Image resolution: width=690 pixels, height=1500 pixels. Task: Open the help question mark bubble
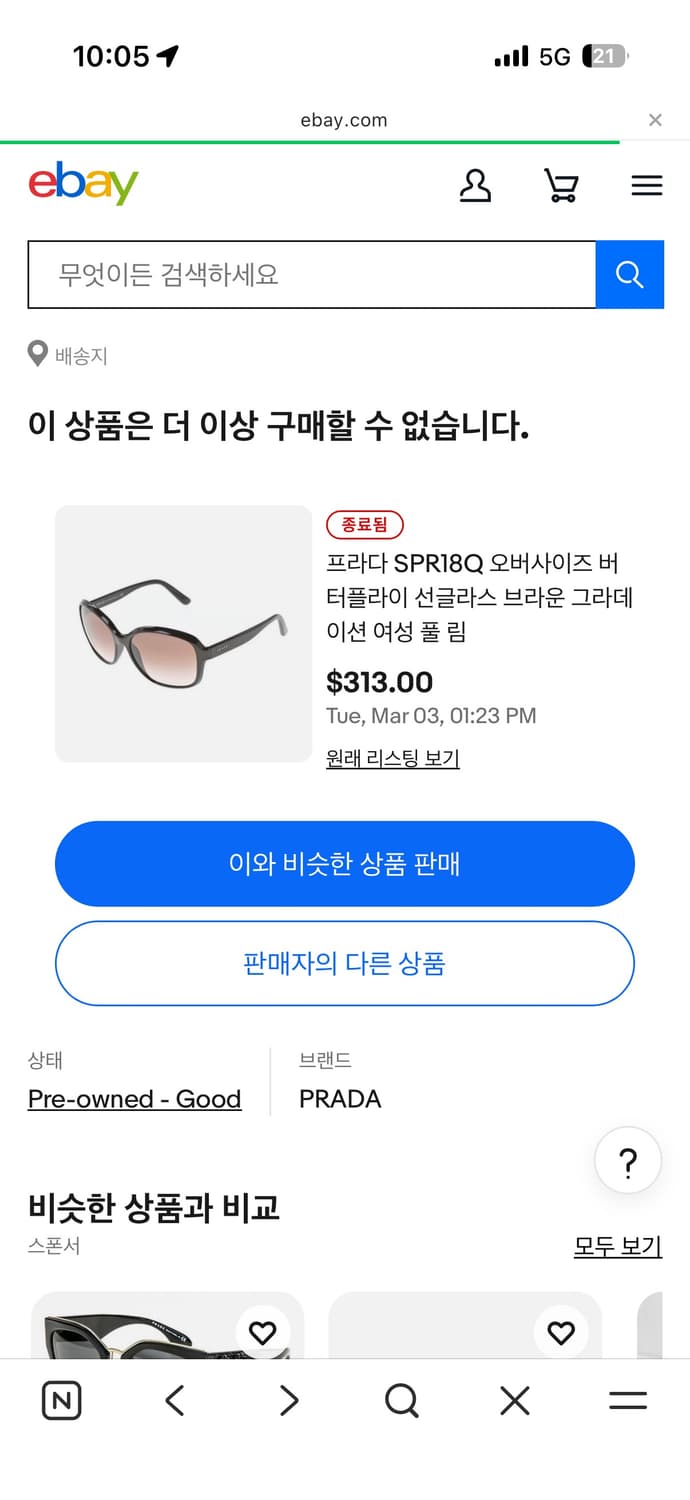[x=627, y=1161]
